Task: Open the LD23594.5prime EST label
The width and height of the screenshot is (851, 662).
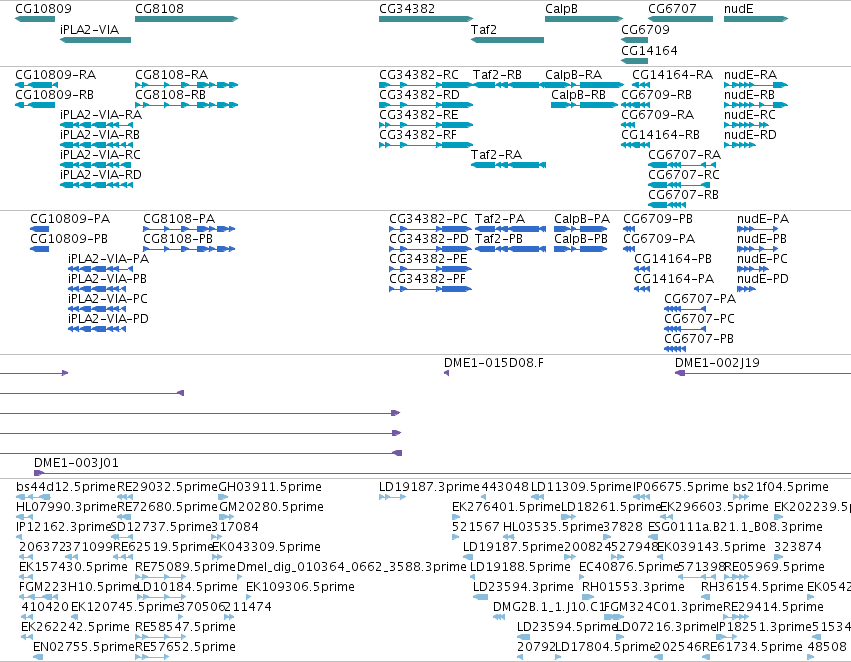Action: pyautogui.click(x=567, y=627)
